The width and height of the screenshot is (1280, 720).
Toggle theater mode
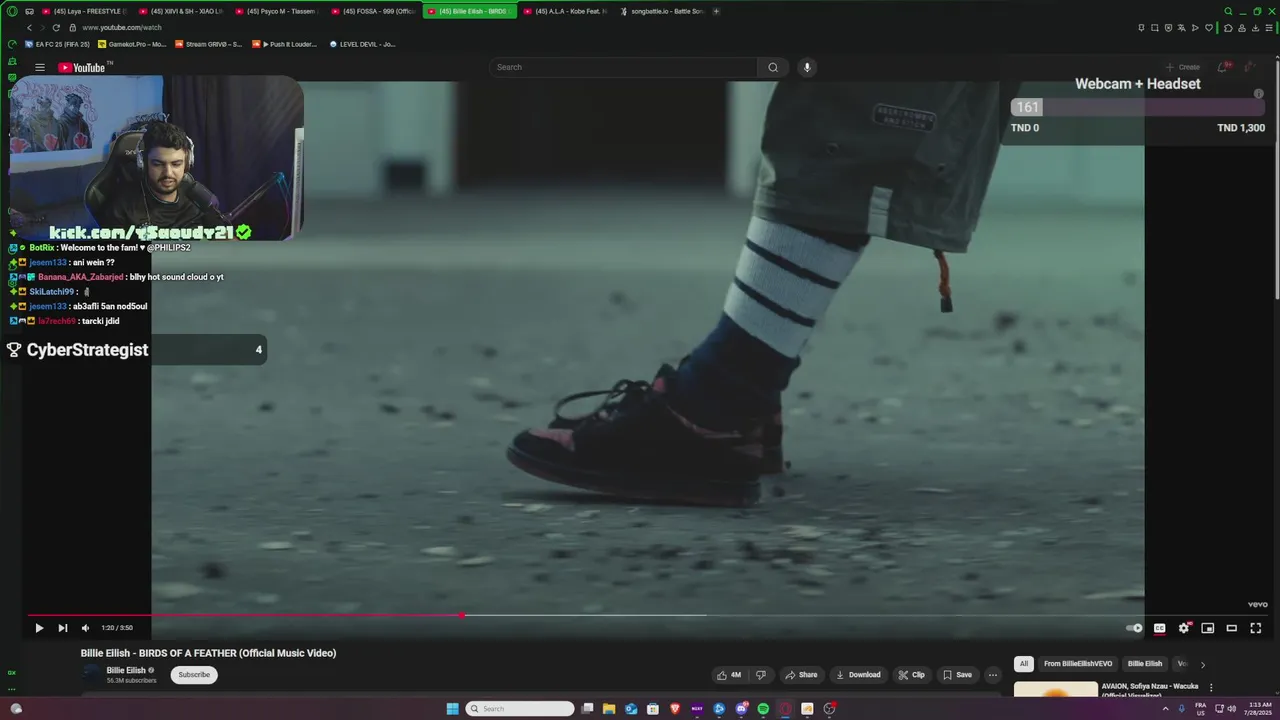tap(1232, 628)
